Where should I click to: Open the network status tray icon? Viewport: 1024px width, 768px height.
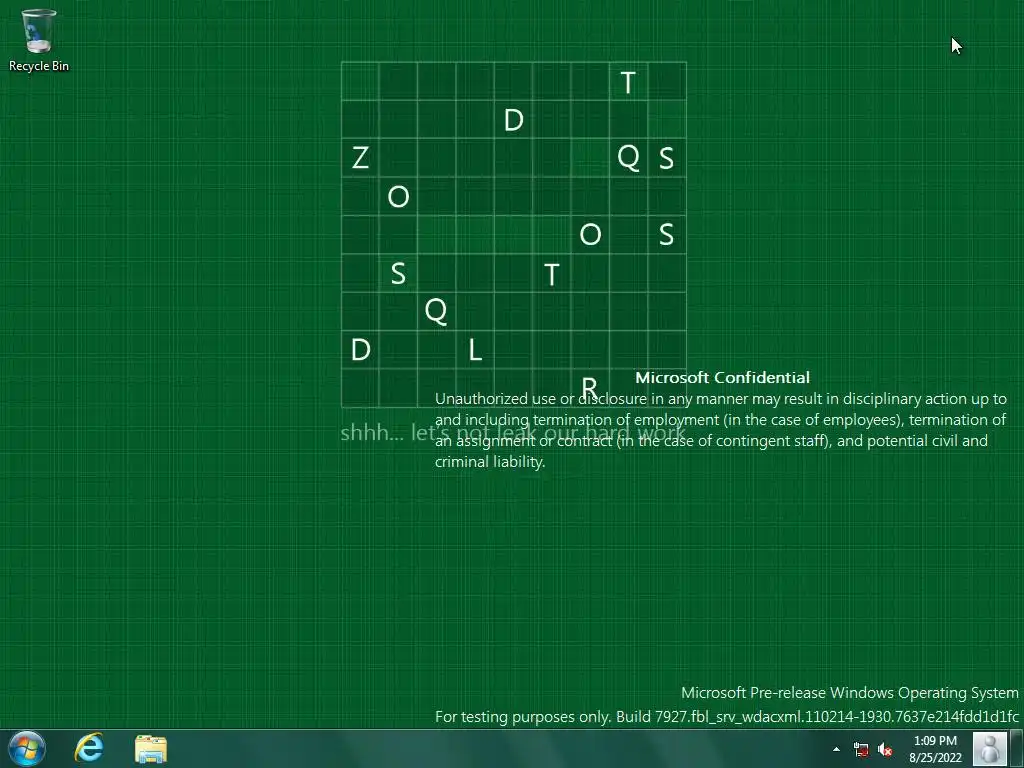tap(861, 749)
